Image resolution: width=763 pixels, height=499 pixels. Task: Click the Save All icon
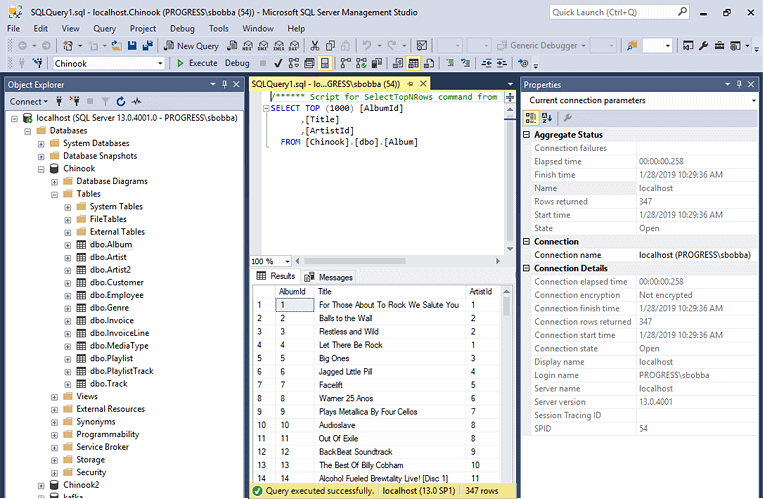147,46
